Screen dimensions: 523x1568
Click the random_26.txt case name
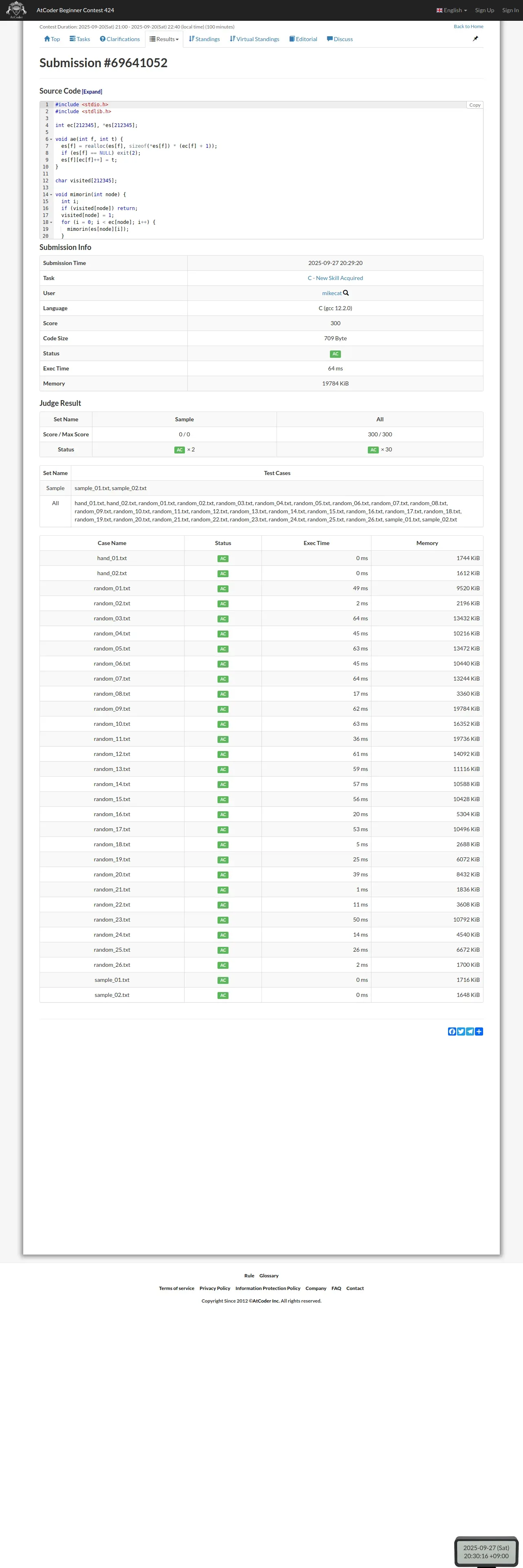point(112,965)
